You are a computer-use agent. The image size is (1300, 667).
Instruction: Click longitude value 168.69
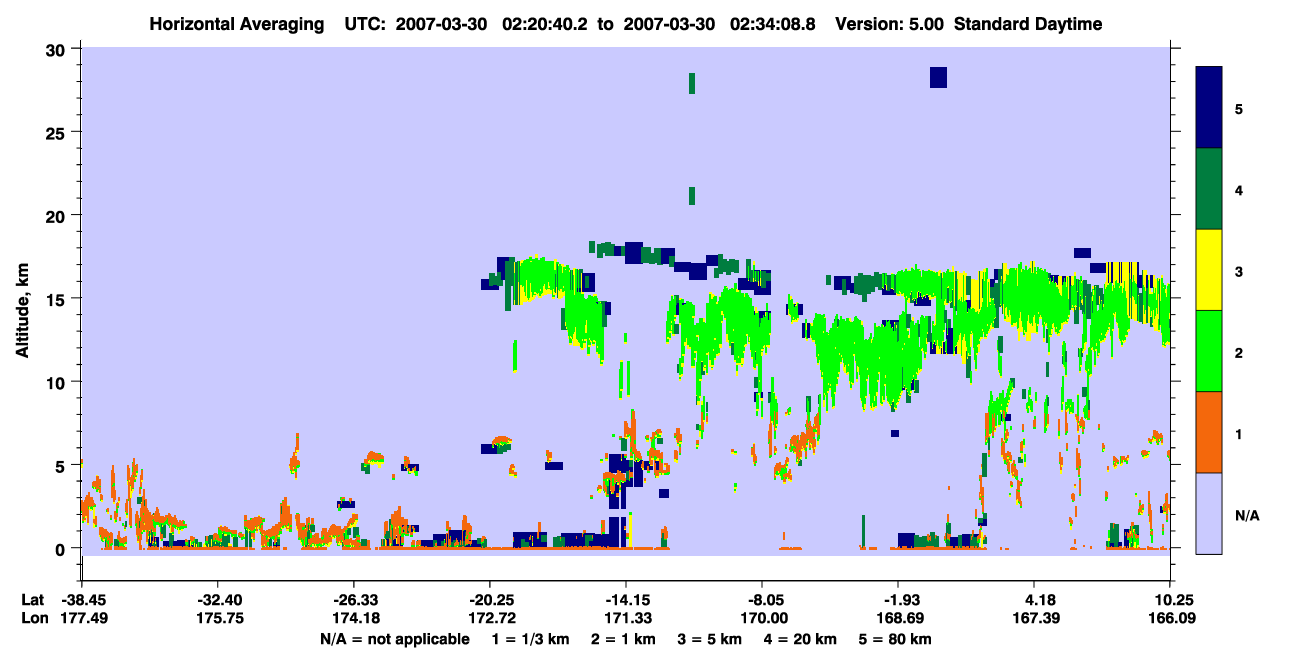click(x=898, y=619)
